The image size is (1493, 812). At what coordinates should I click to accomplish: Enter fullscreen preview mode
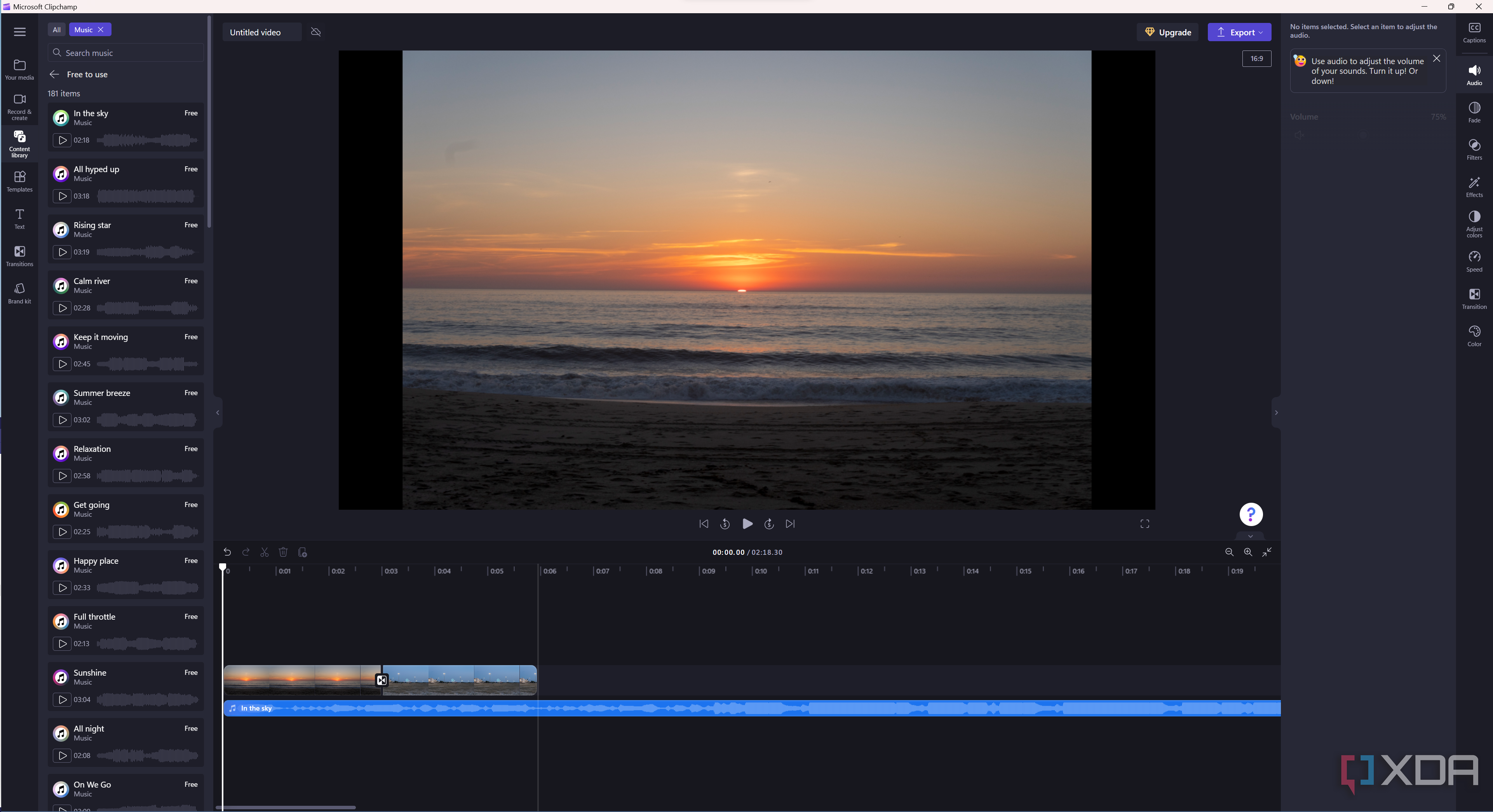(1145, 524)
